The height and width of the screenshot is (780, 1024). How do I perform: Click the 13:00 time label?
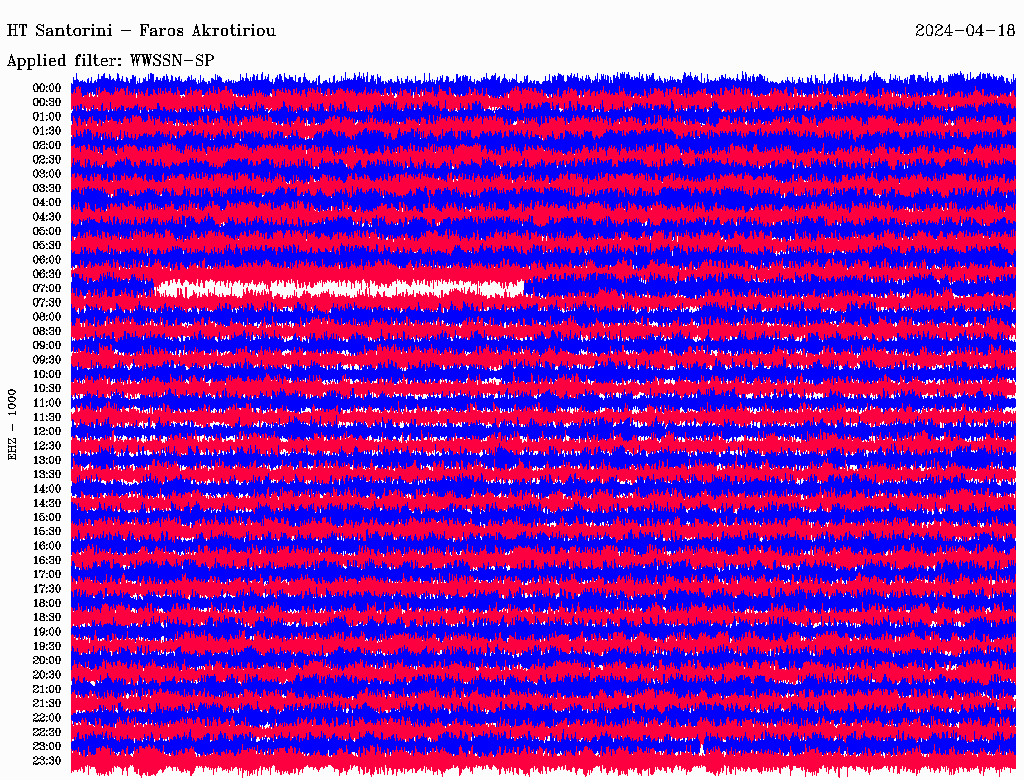[47, 460]
